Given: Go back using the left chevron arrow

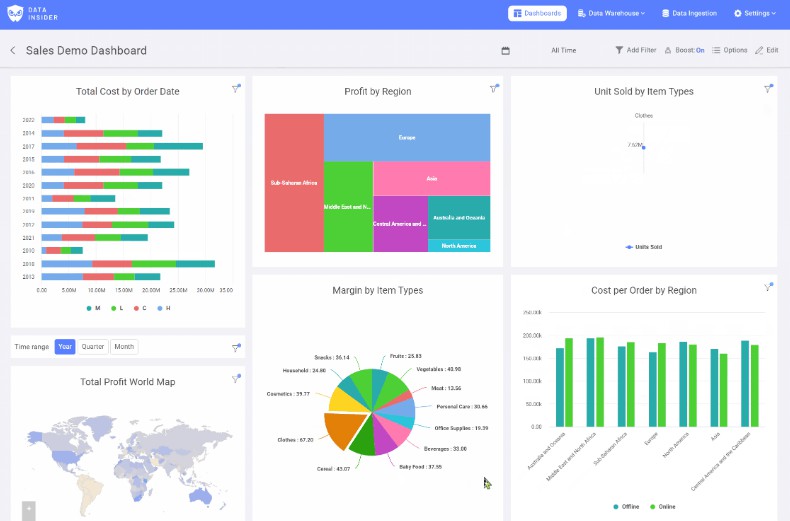Looking at the screenshot, I should 13,51.
